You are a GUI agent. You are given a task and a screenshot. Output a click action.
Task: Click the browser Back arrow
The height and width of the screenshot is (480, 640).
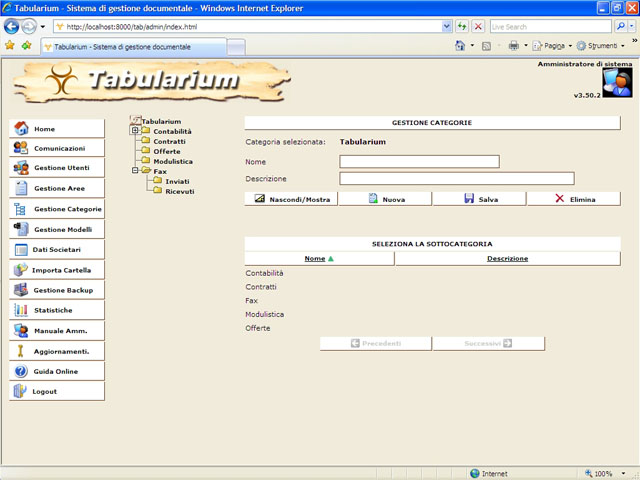click(x=11, y=27)
